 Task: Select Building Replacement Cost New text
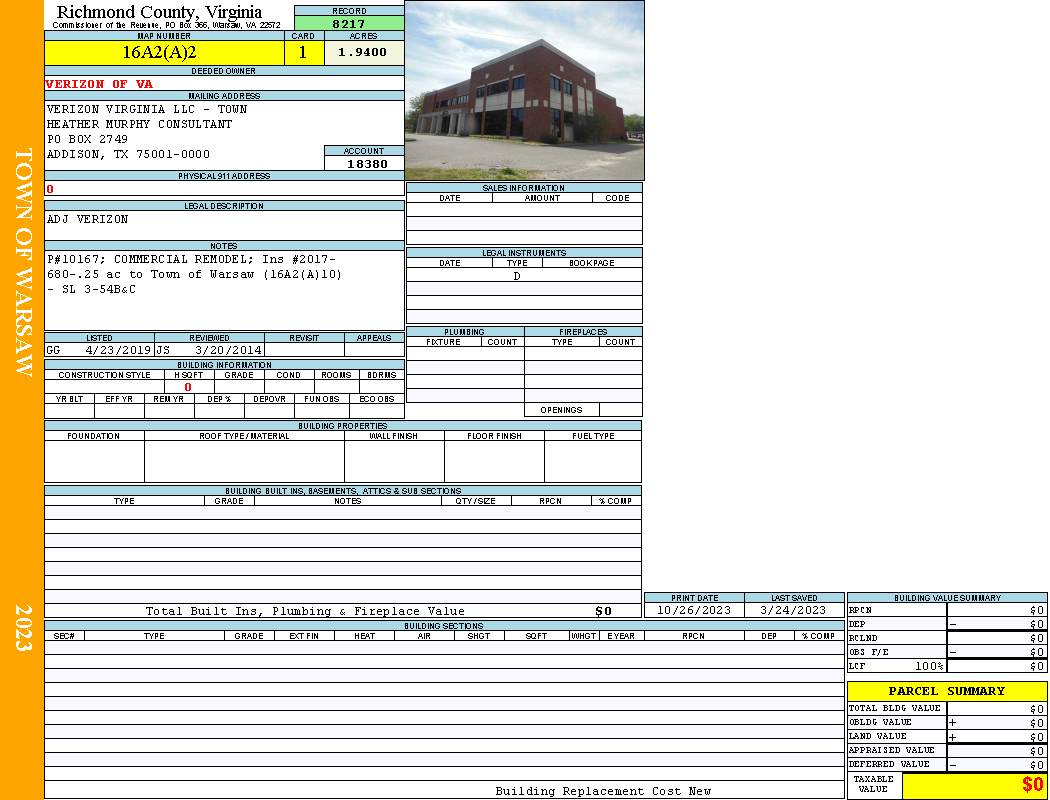tap(603, 791)
